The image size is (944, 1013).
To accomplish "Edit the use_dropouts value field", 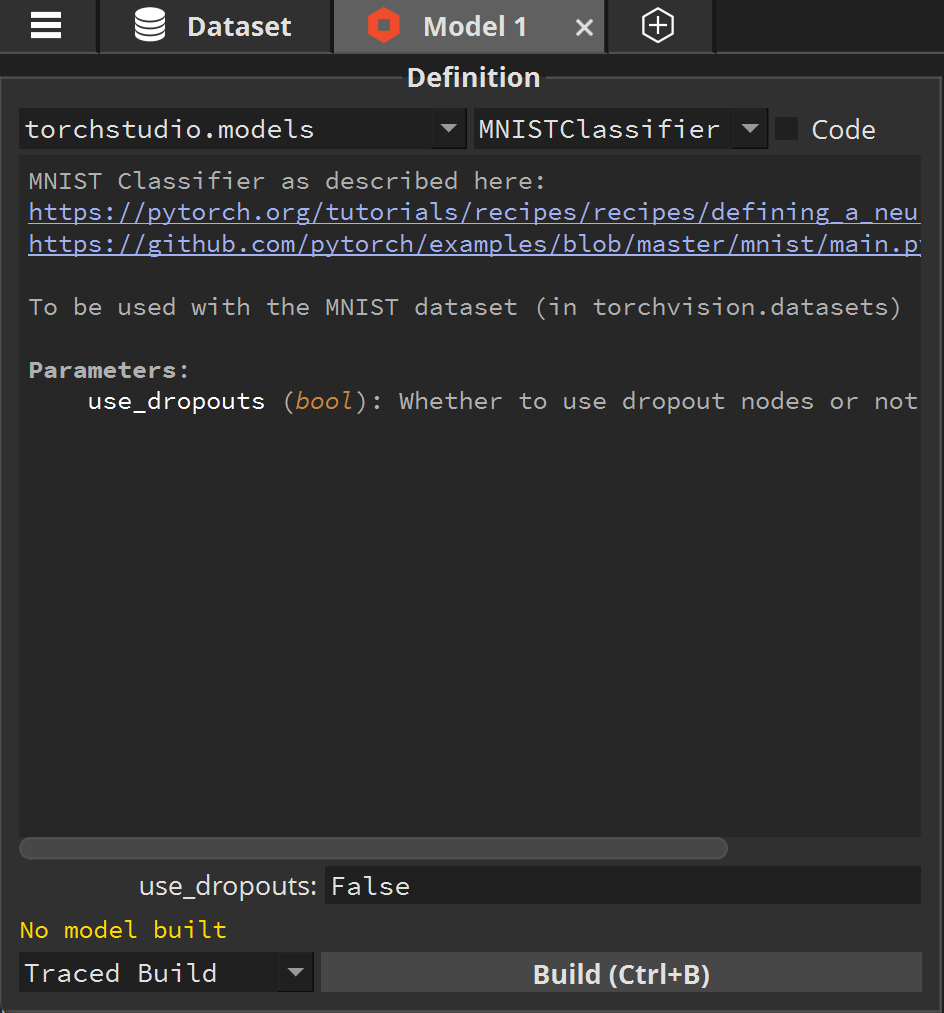I will pos(623,885).
